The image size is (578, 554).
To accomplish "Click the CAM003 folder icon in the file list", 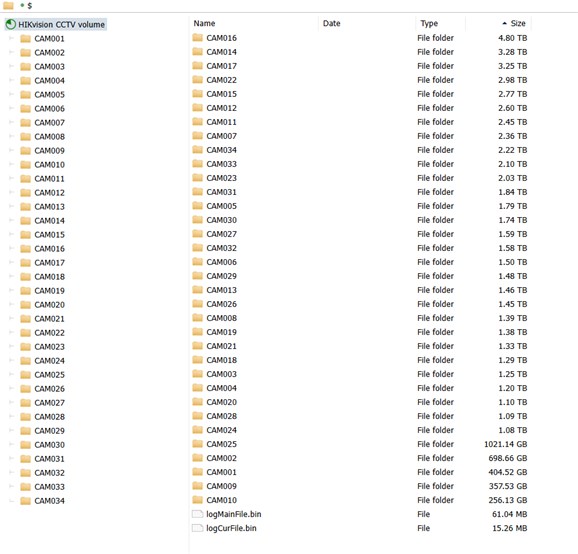I will click(x=198, y=374).
